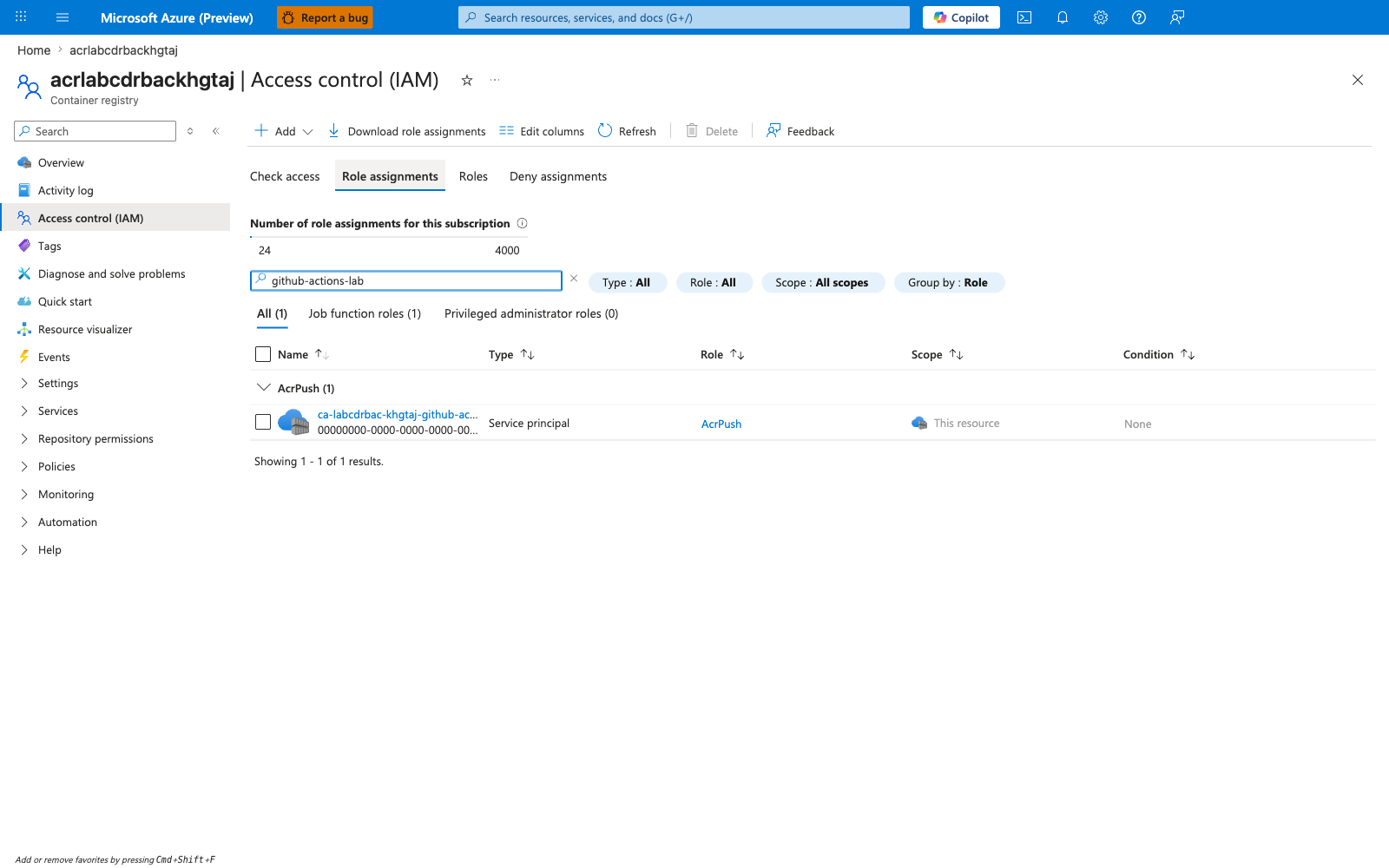This screenshot has width=1389, height=868.
Task: Select Access control (IAM) sidebar item
Action: 115,218
